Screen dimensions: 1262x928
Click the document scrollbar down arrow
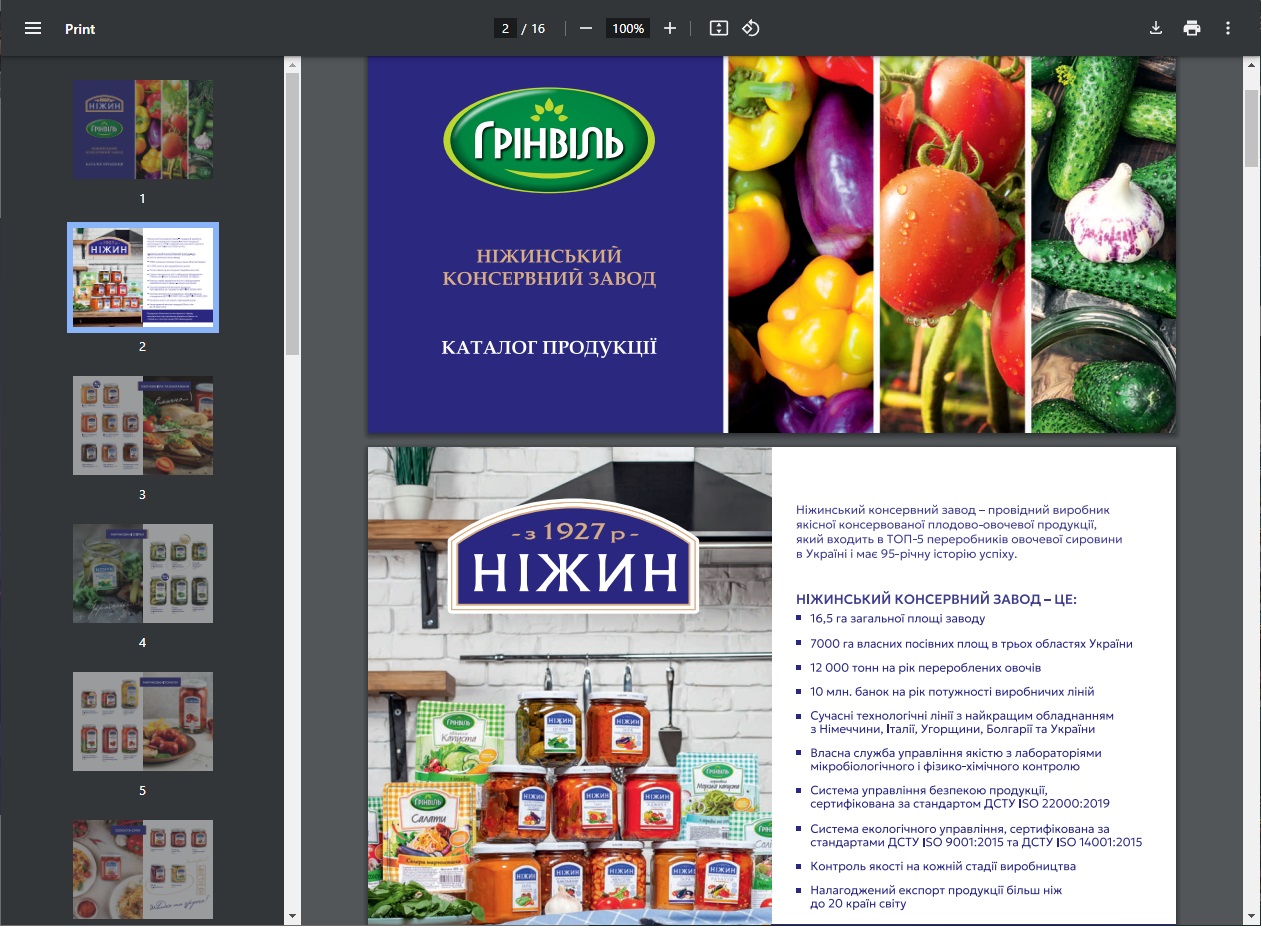[1251, 916]
